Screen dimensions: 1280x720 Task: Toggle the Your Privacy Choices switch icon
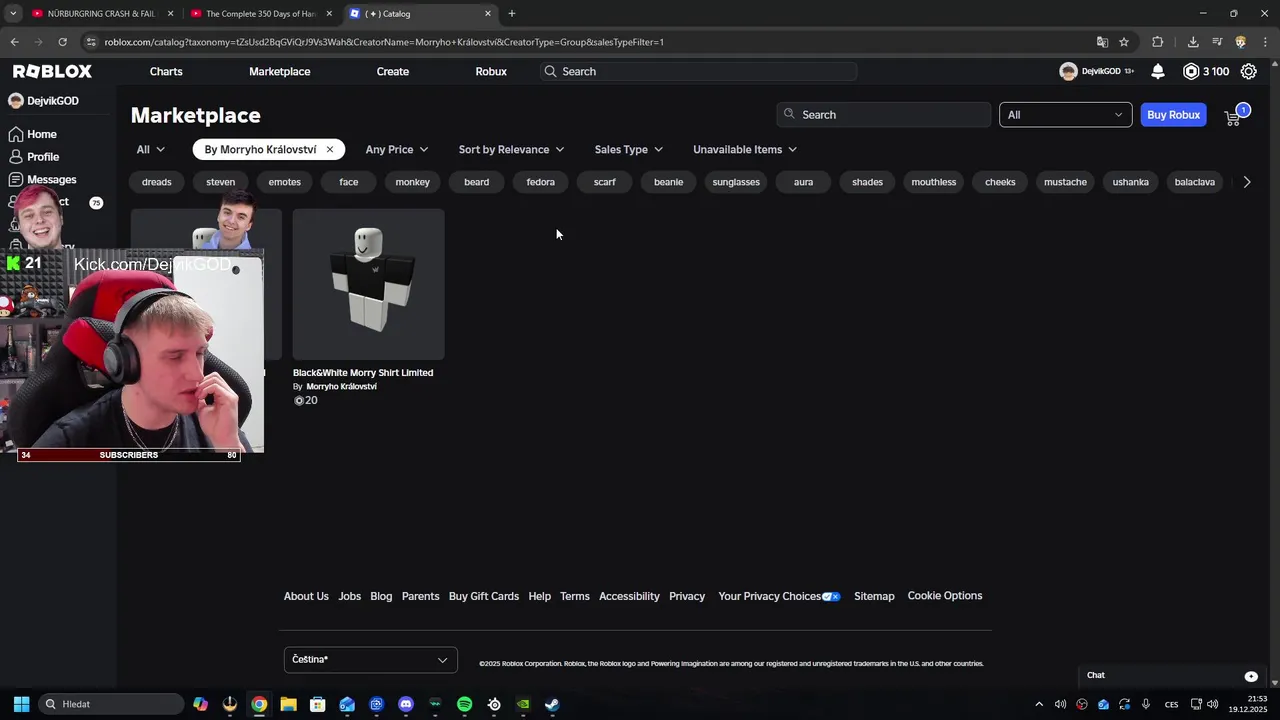(x=831, y=597)
